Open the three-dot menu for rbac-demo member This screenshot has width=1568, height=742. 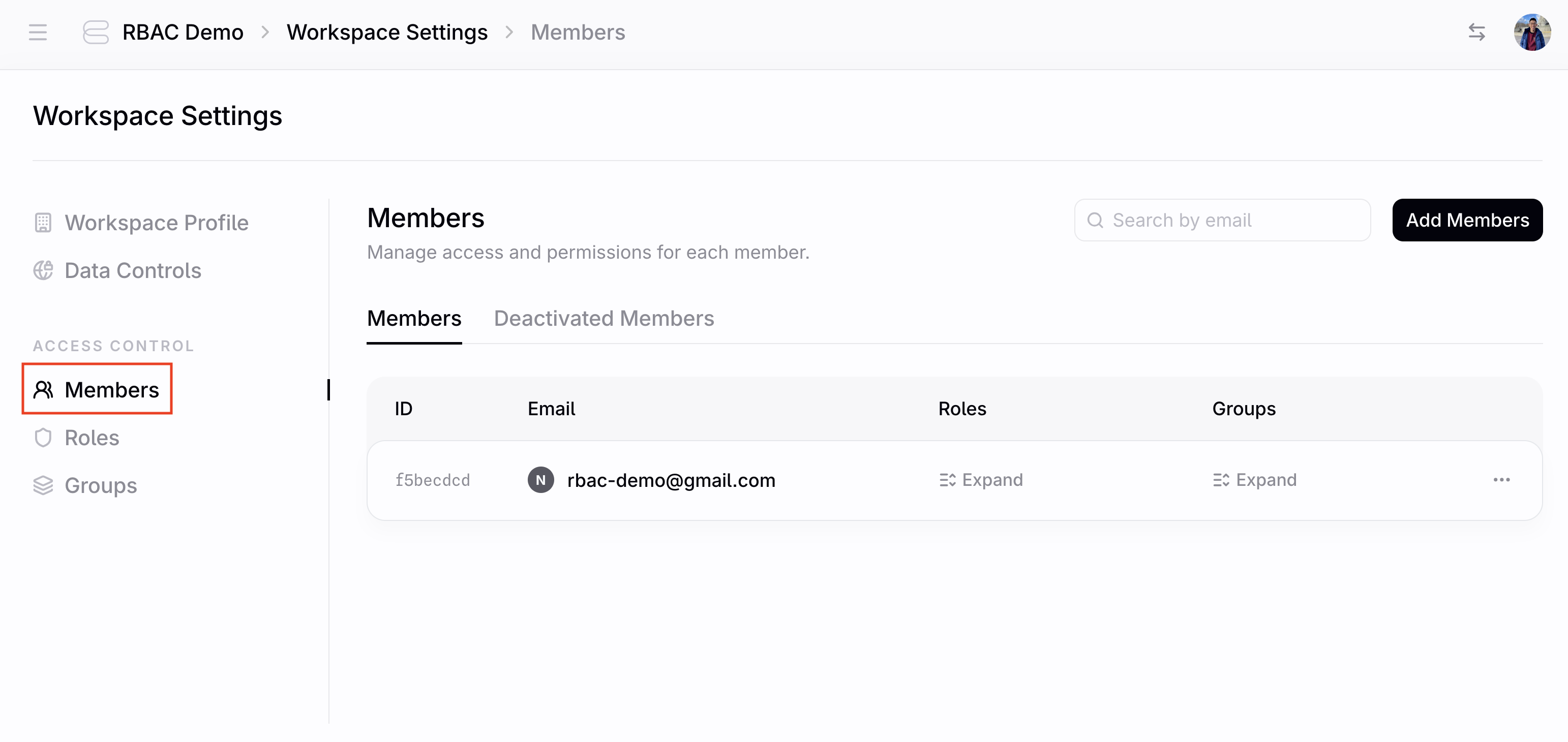point(1501,480)
